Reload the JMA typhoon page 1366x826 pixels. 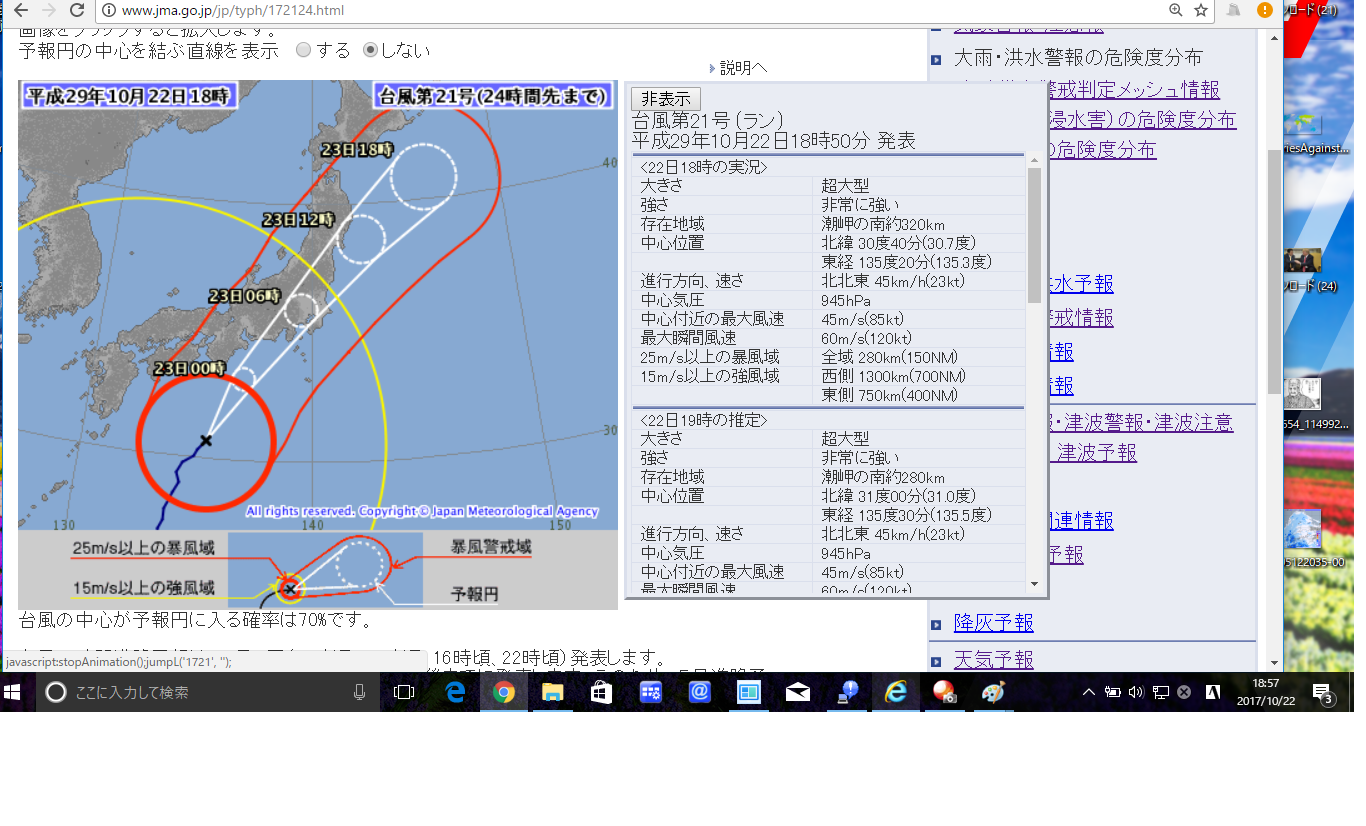coord(77,10)
